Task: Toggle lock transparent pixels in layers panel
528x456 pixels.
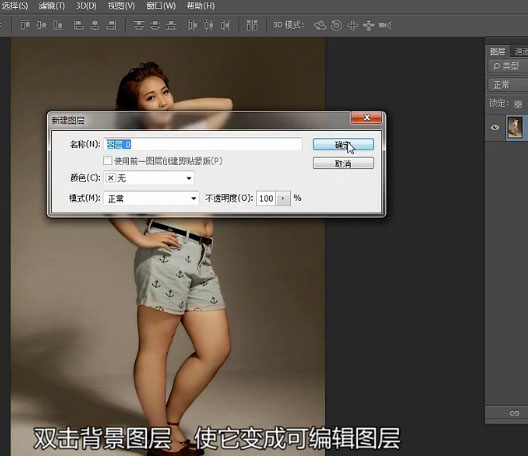Action: 518,104
